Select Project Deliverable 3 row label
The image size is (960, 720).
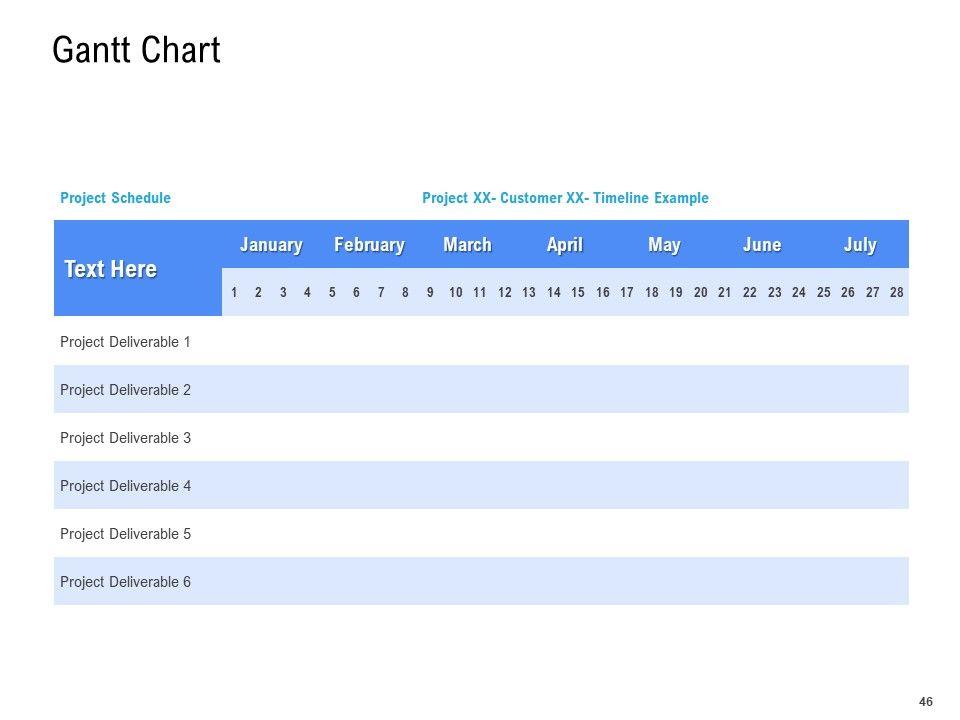point(125,438)
